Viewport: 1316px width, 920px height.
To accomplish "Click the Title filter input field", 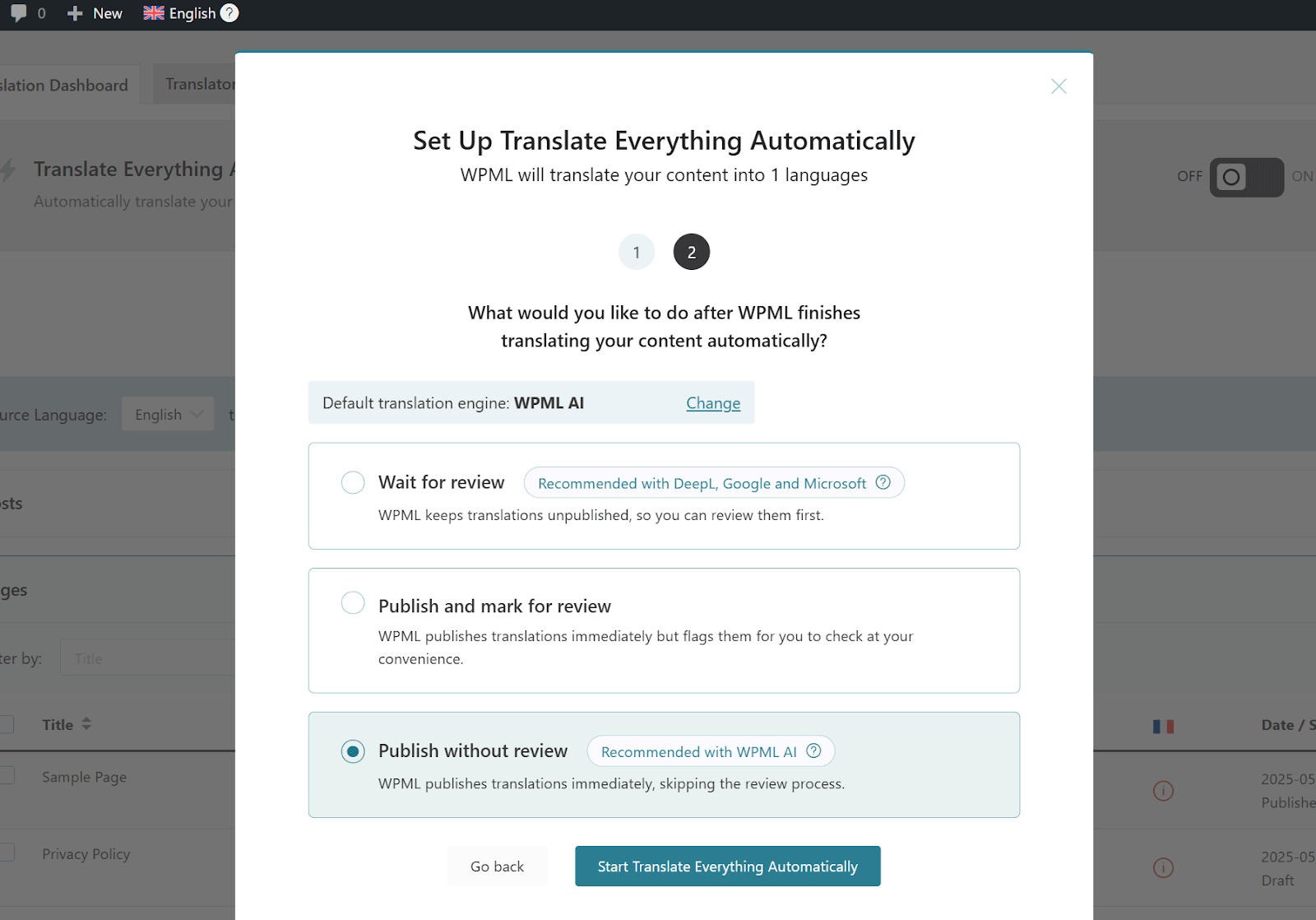I will tap(148, 658).
